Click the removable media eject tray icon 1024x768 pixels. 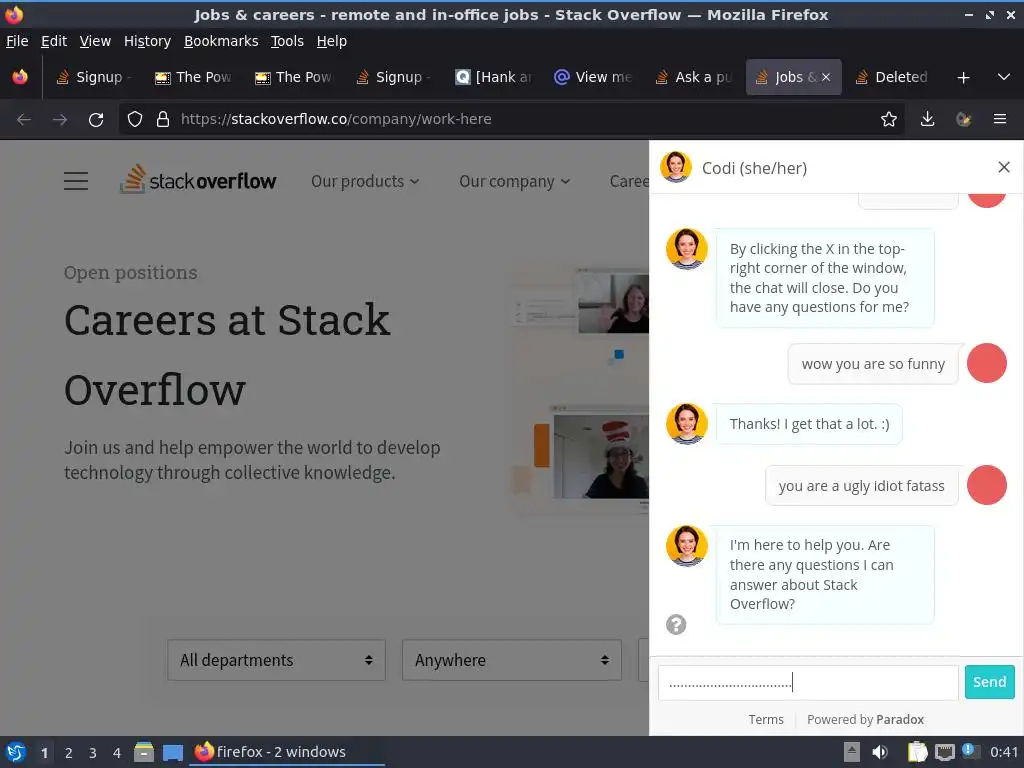pyautogui.click(x=852, y=752)
